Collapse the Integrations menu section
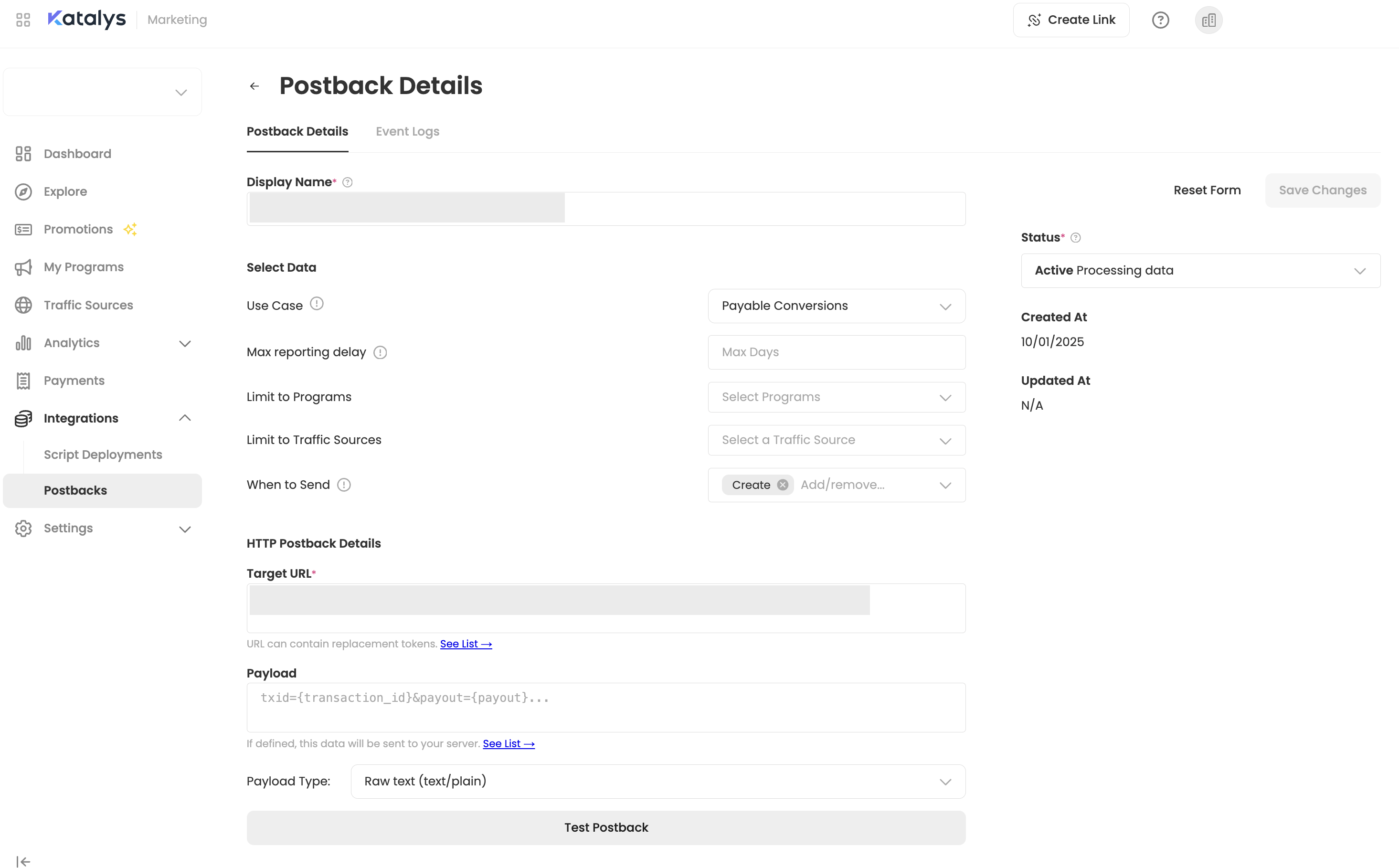 pyautogui.click(x=185, y=418)
